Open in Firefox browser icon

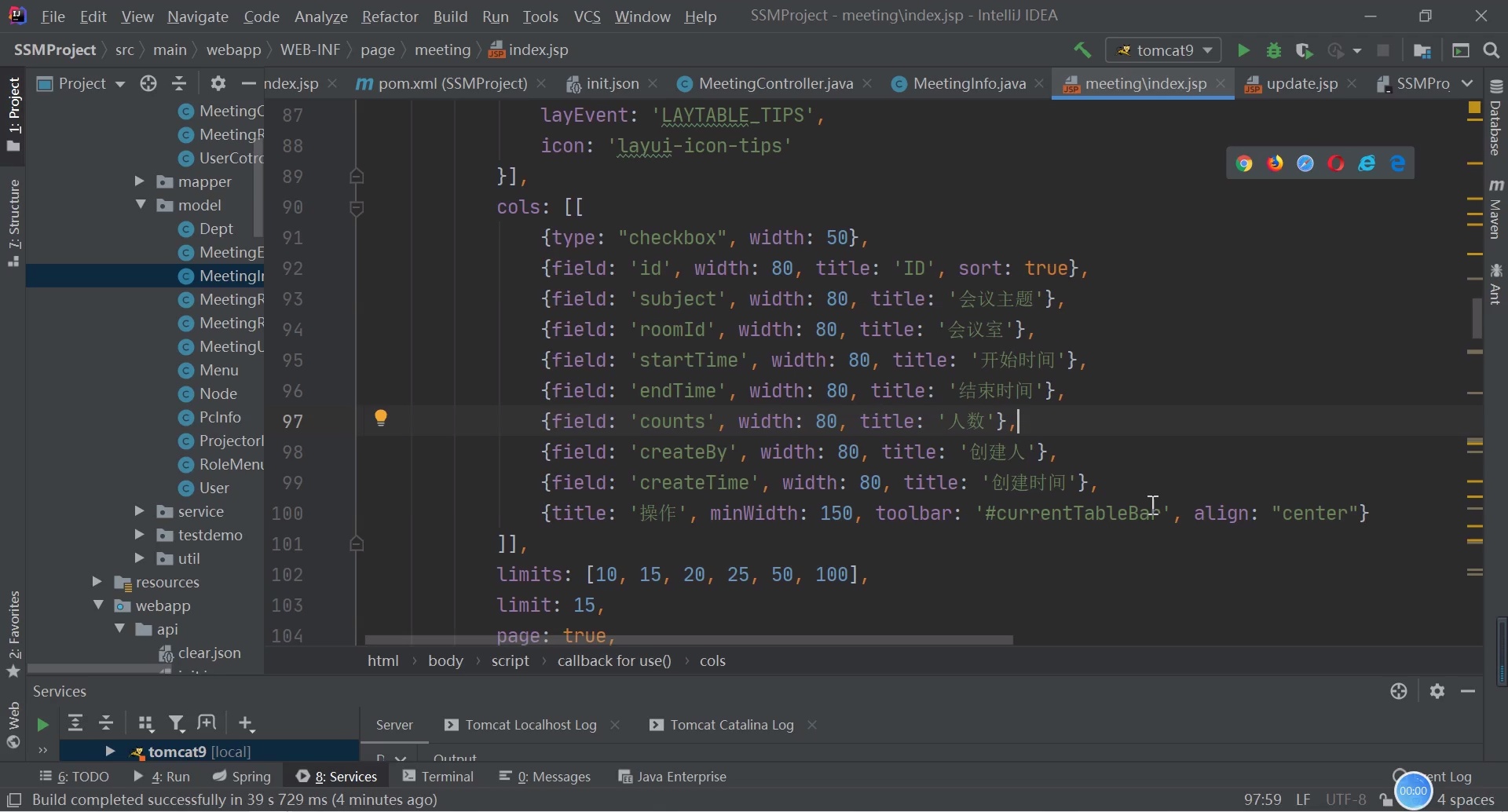[1275, 163]
